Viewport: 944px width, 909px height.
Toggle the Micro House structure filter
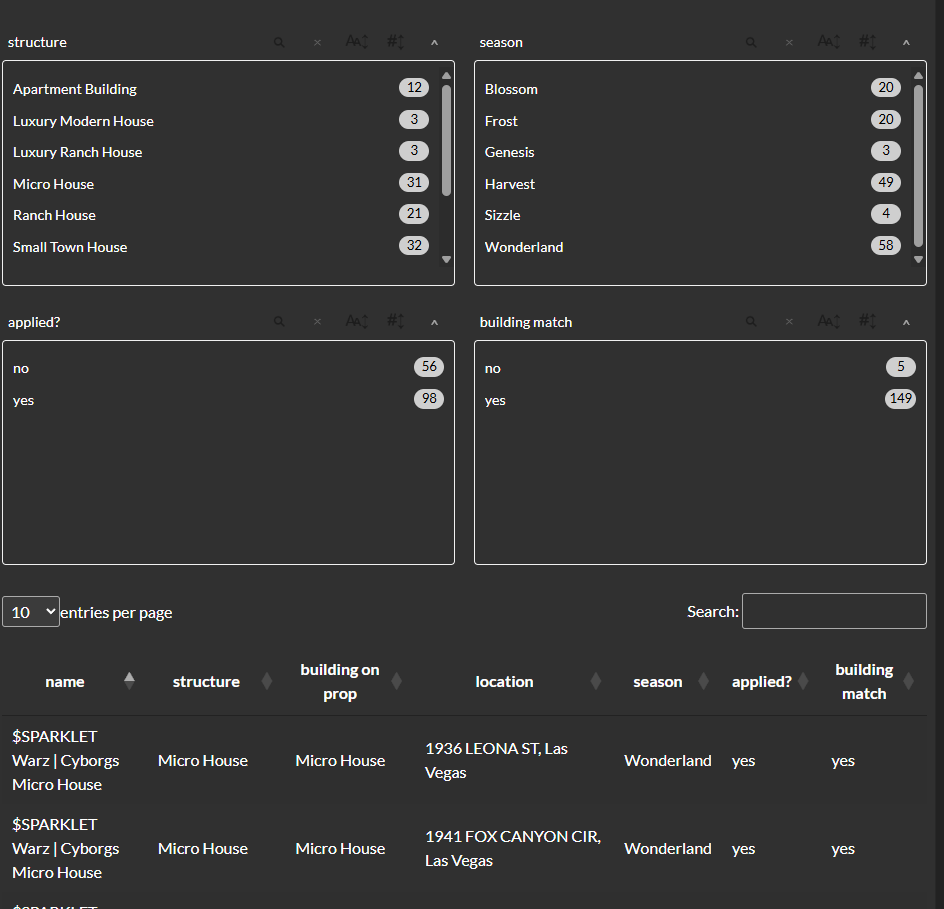click(x=53, y=184)
